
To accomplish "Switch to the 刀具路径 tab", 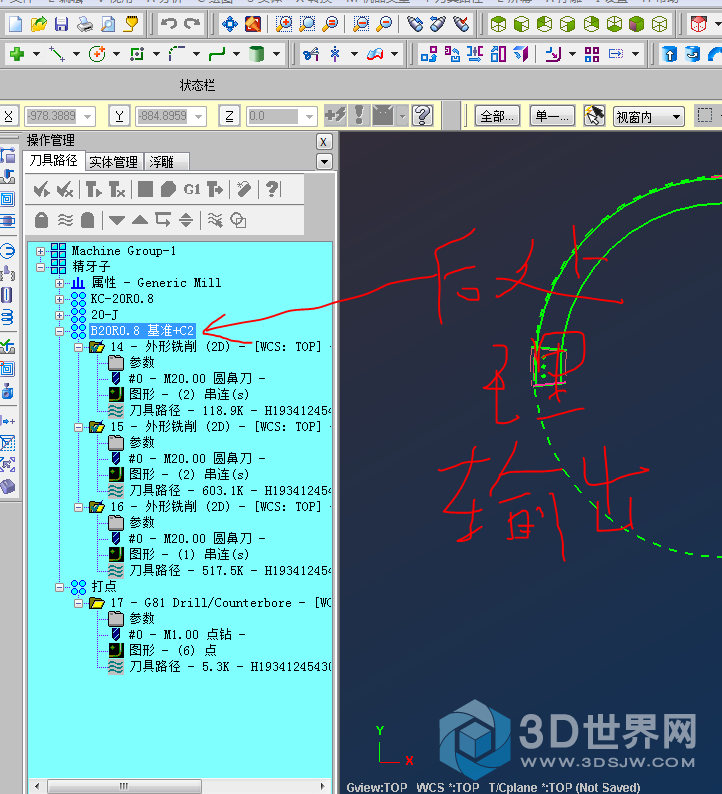I will click(x=54, y=161).
